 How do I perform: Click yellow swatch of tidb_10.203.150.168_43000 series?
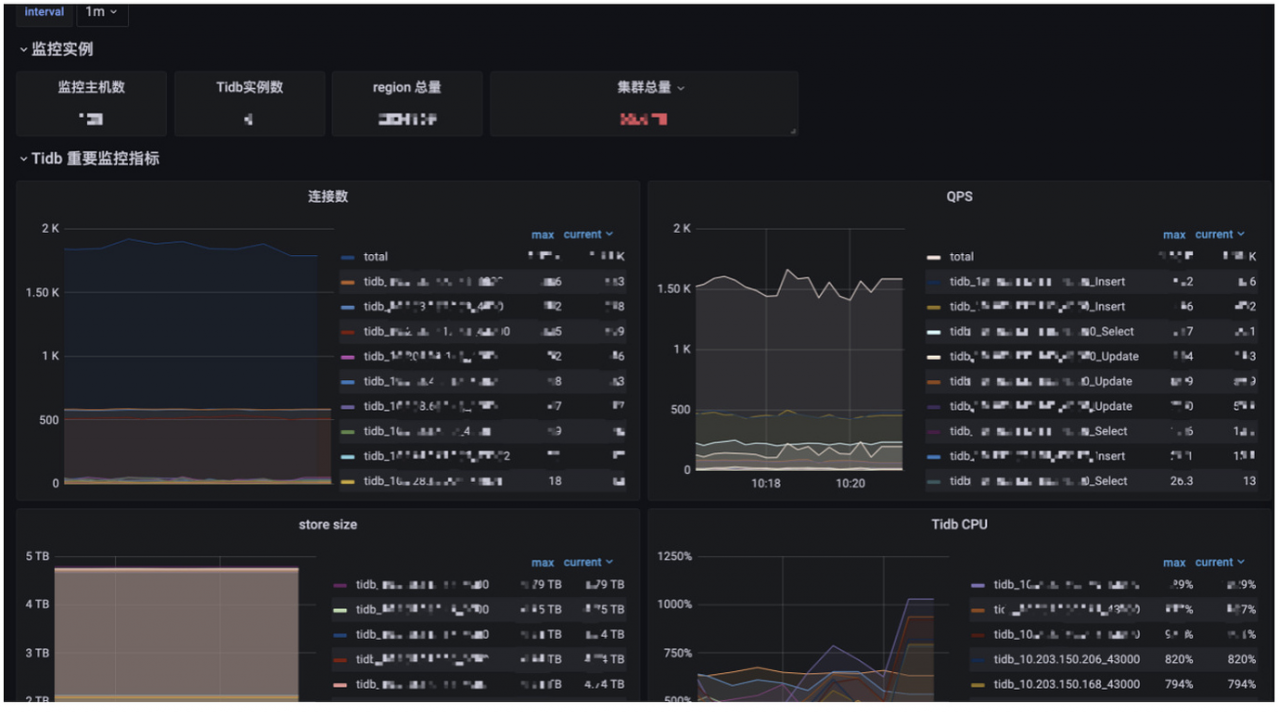pos(978,685)
